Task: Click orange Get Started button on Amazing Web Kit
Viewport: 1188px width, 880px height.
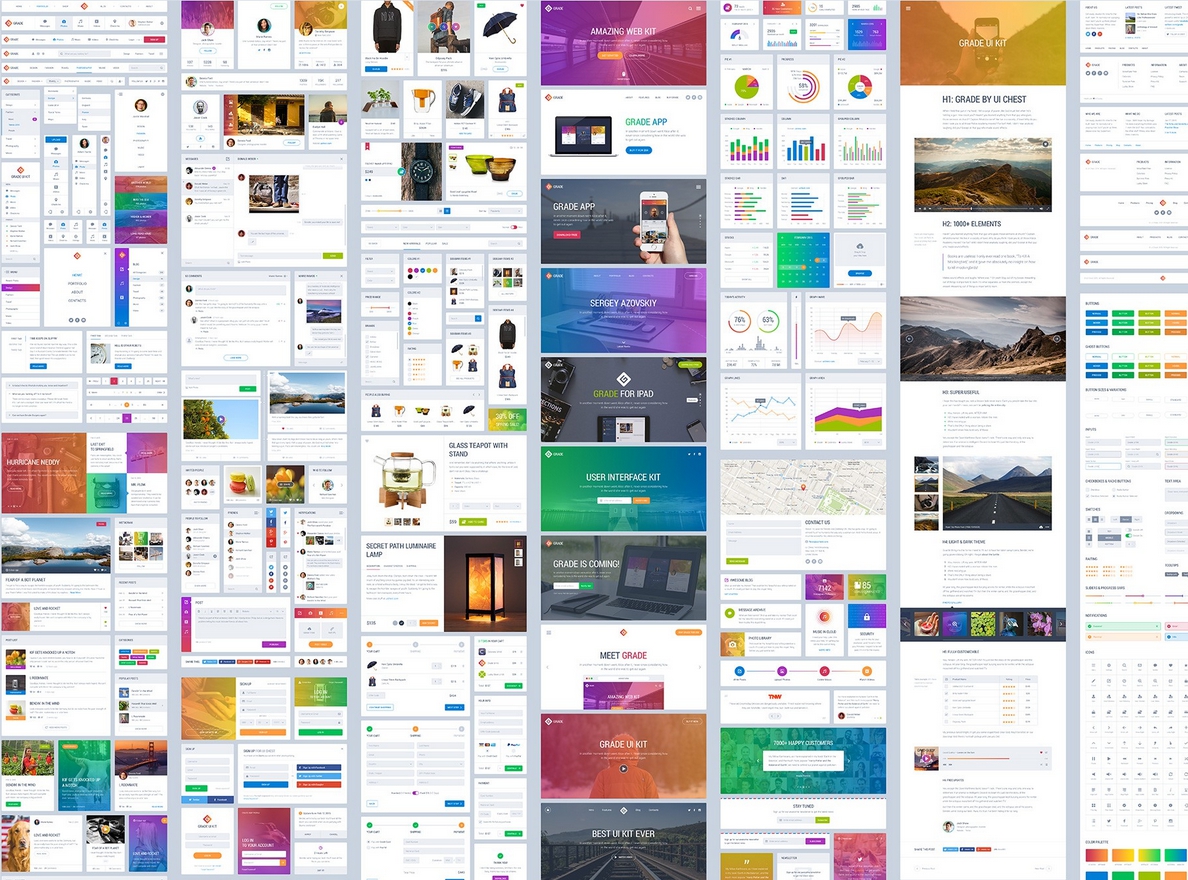Action: click(610, 55)
